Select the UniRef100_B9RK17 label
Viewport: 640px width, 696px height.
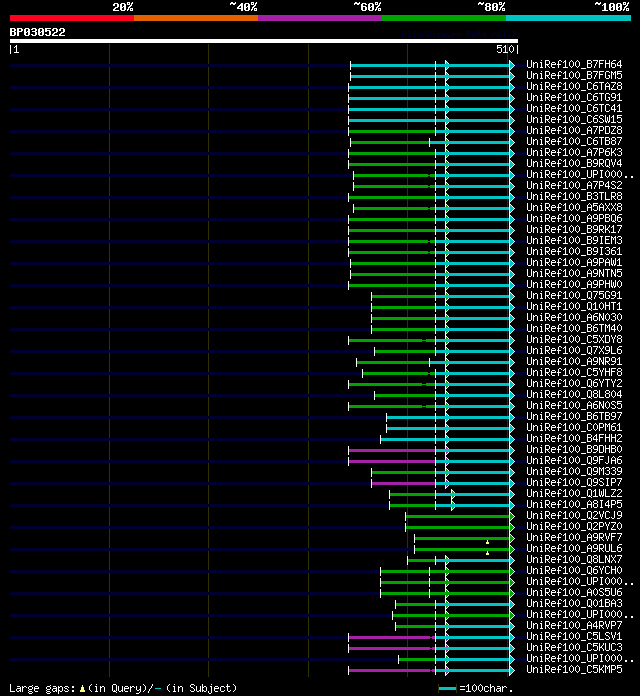point(574,229)
